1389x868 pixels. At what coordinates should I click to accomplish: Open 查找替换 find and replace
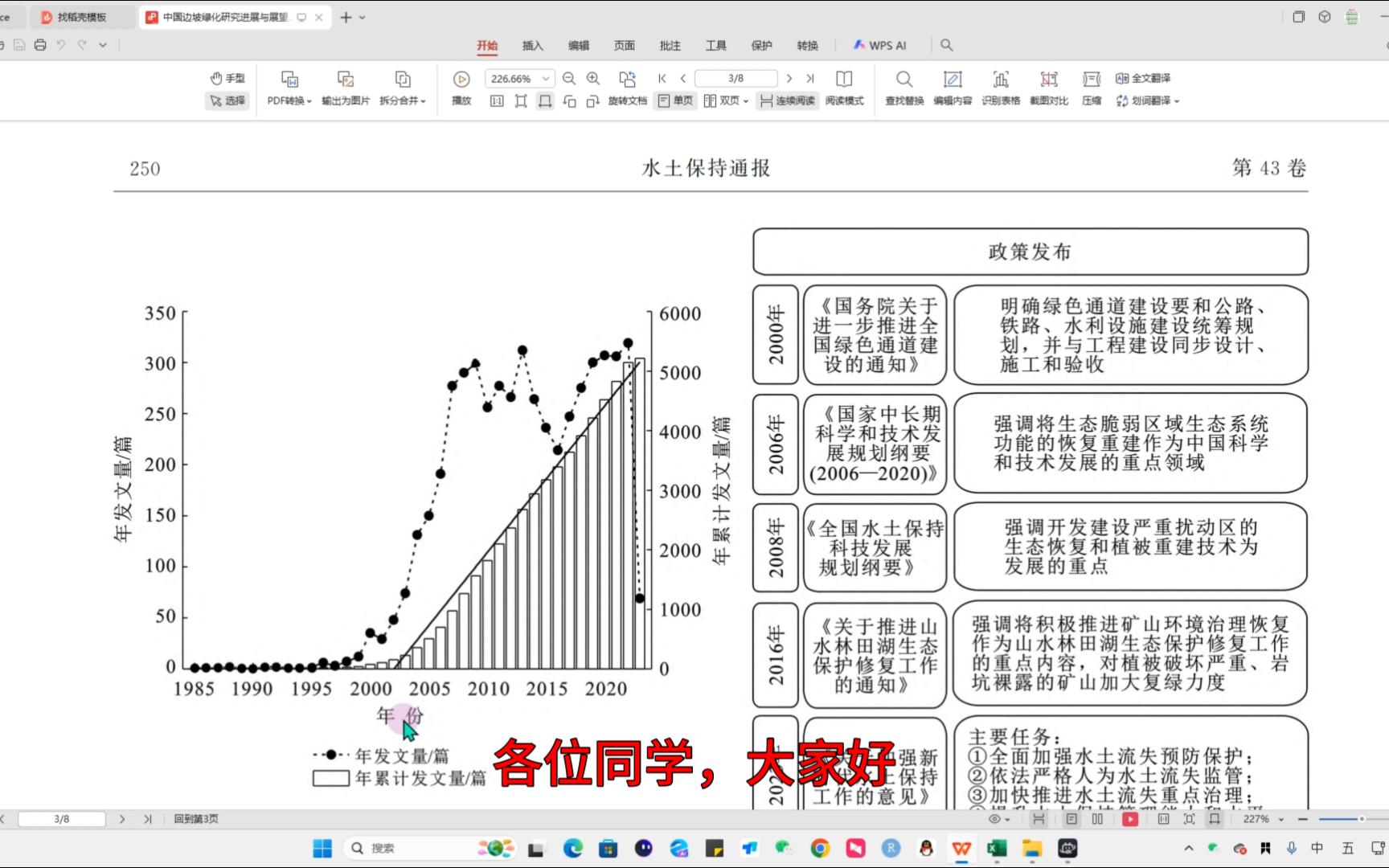click(904, 88)
